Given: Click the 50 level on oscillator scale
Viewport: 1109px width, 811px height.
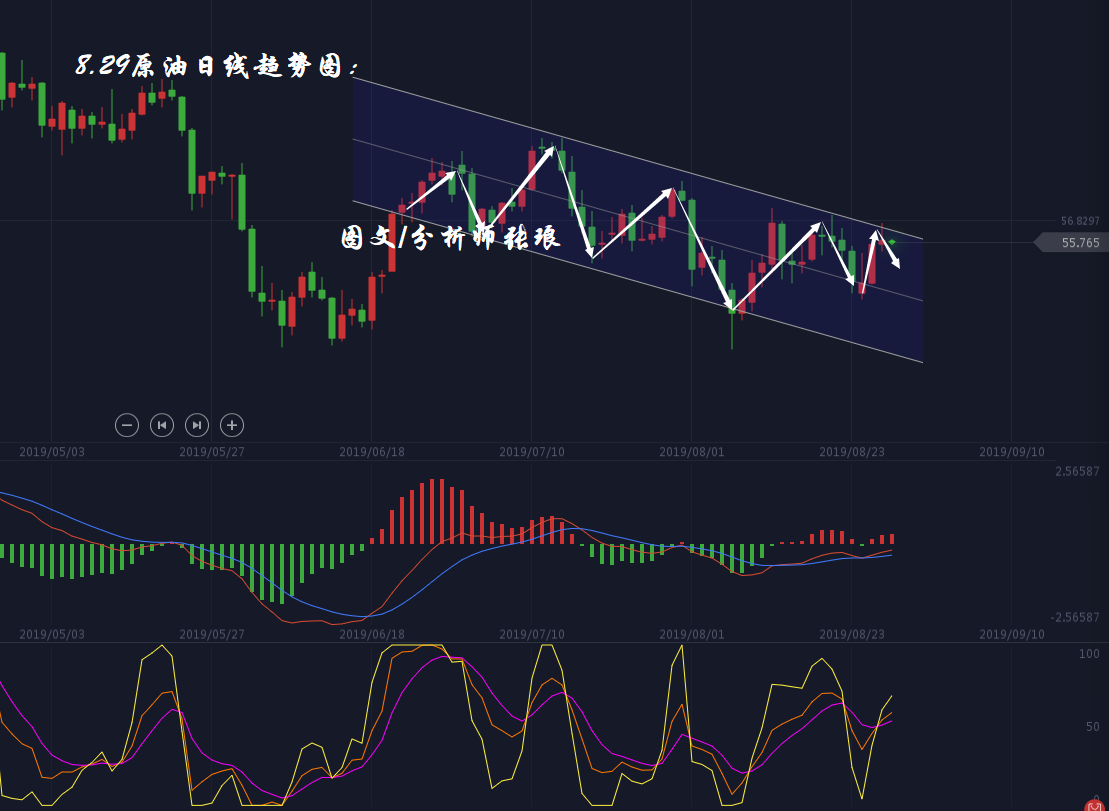Looking at the screenshot, I should 1092,727.
